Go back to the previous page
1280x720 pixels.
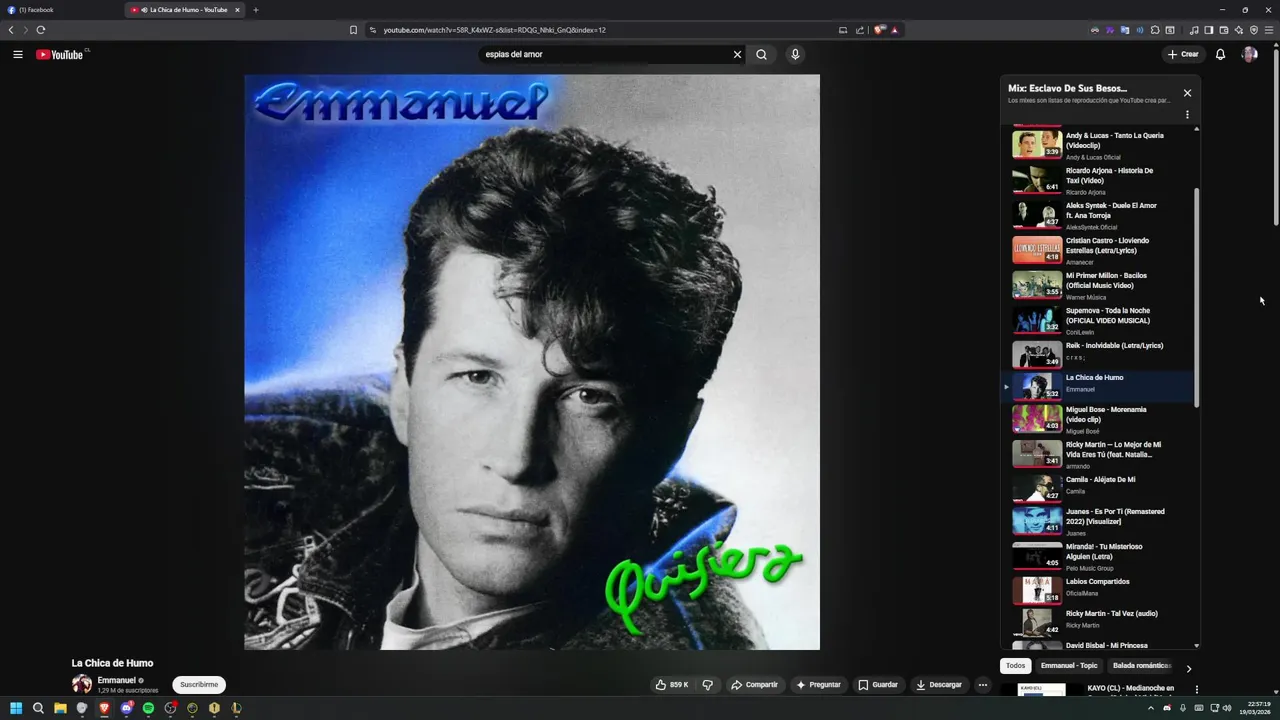pyautogui.click(x=11, y=30)
